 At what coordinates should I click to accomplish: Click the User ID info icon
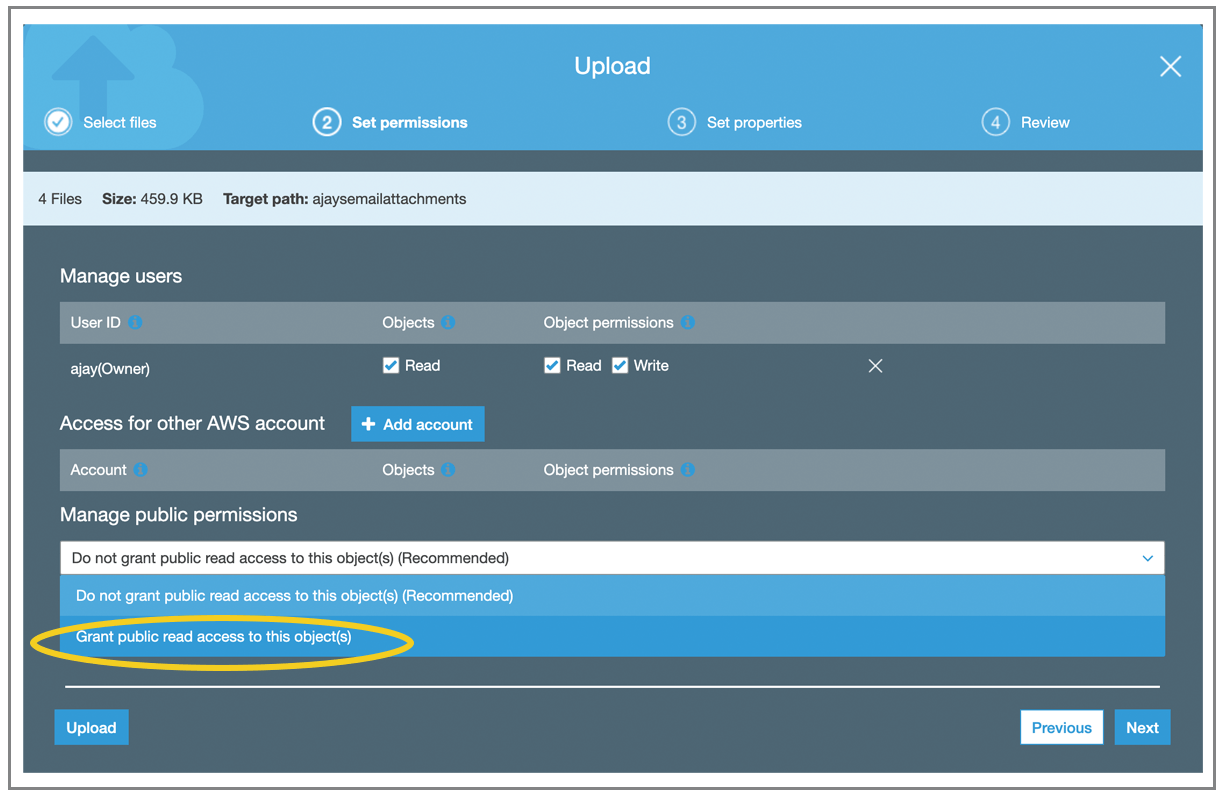pos(135,323)
